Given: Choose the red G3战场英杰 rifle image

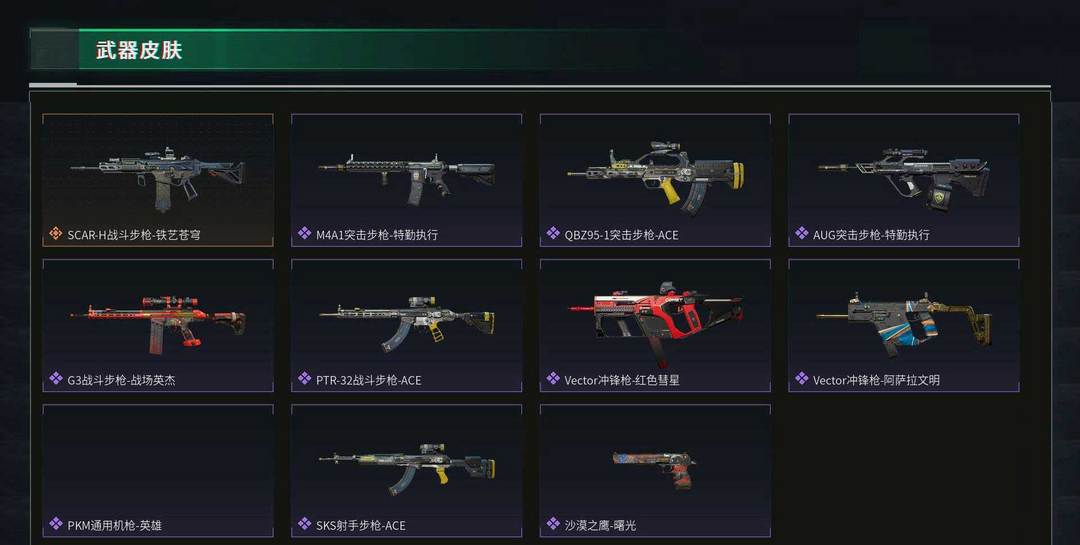Looking at the screenshot, I should point(158,324).
